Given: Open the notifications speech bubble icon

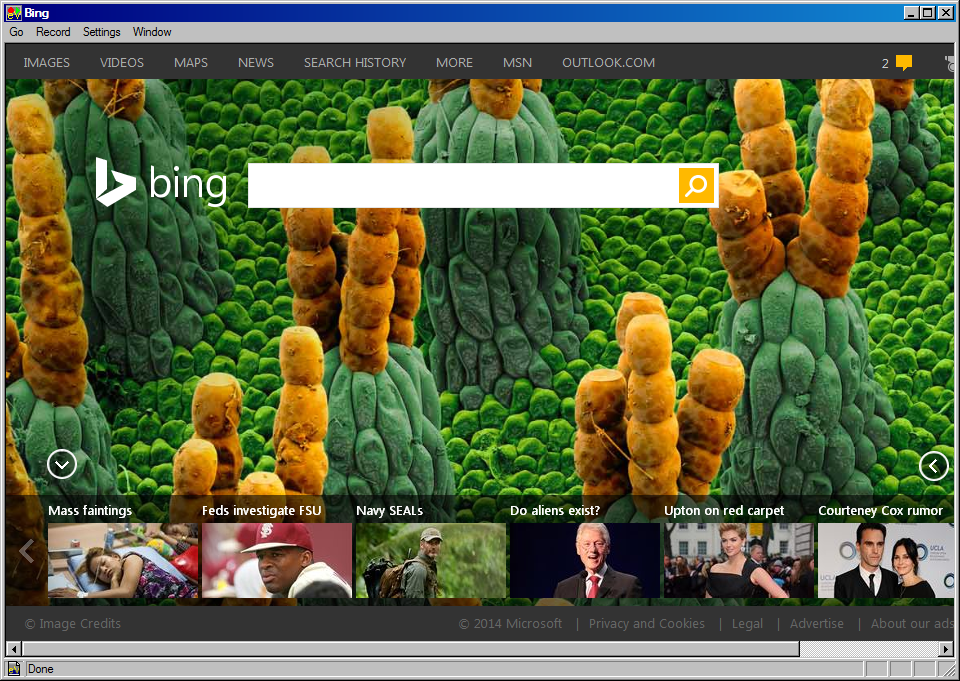Looking at the screenshot, I should click(904, 63).
